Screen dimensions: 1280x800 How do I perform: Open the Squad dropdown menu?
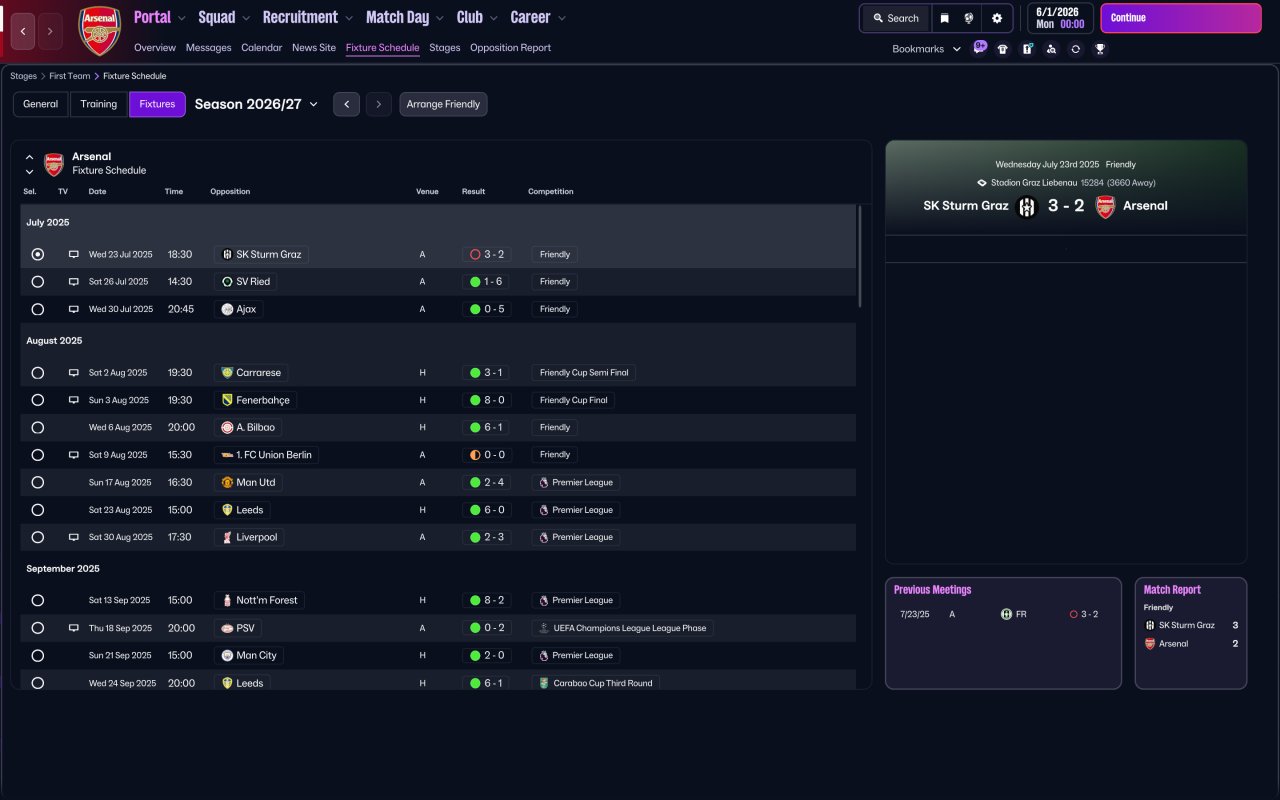225,17
